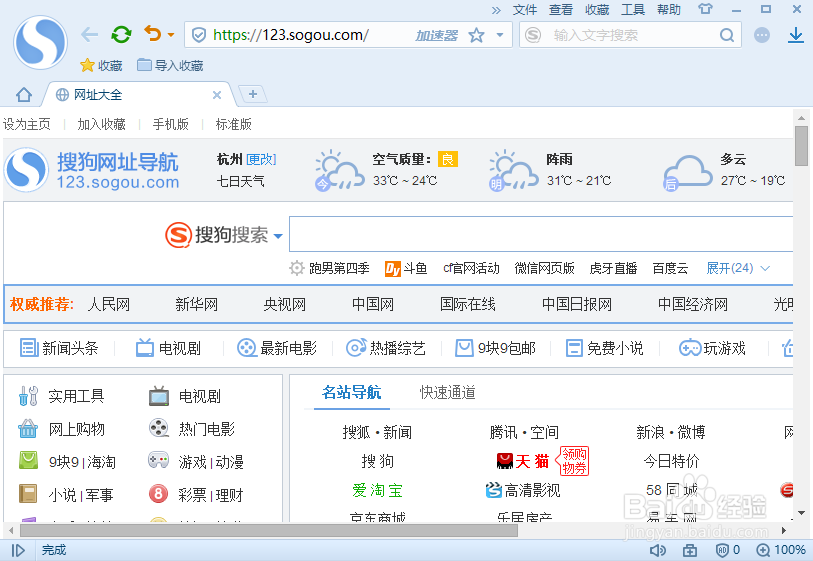Screen dimensions: 813x561
Task: Click tomorrow's weather icon
Action: pyautogui.click(x=513, y=170)
